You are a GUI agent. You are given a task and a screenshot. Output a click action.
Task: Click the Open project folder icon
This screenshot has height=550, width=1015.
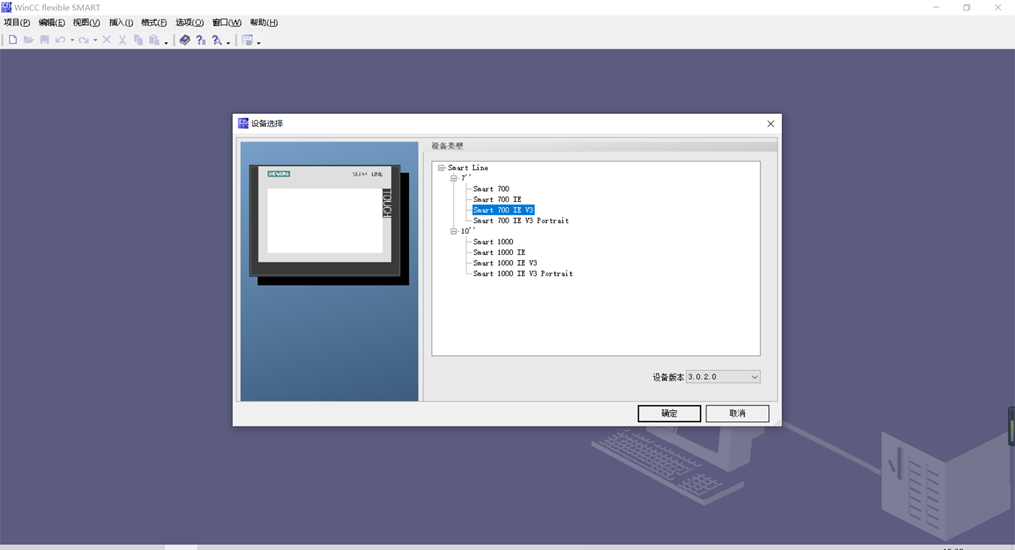click(28, 40)
